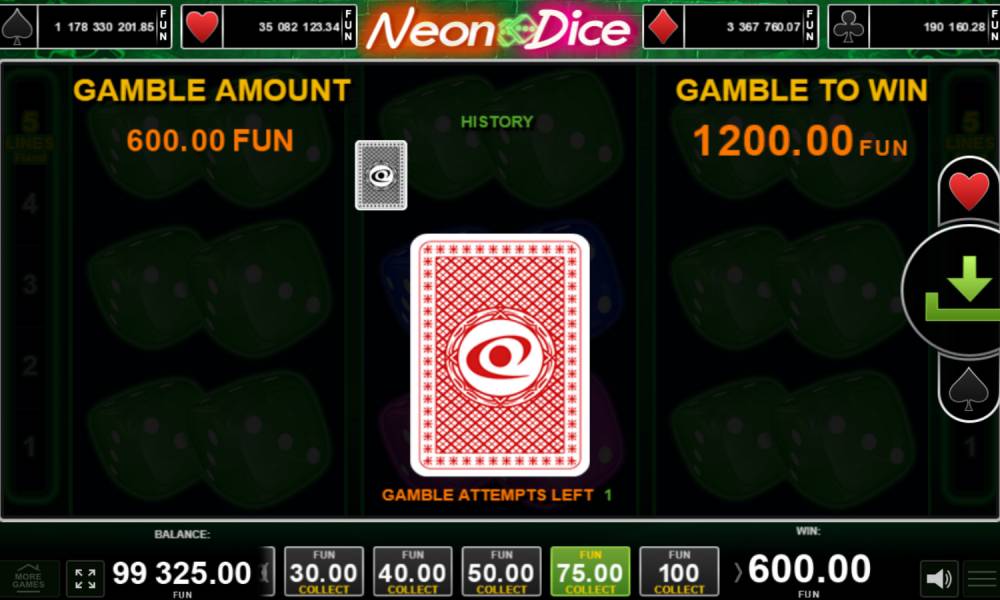Collect winnings with the green arrow button
The image size is (1000, 600).
954,289
